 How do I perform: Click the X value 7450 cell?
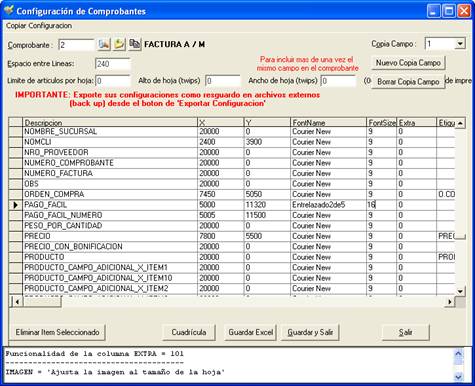coord(221,194)
